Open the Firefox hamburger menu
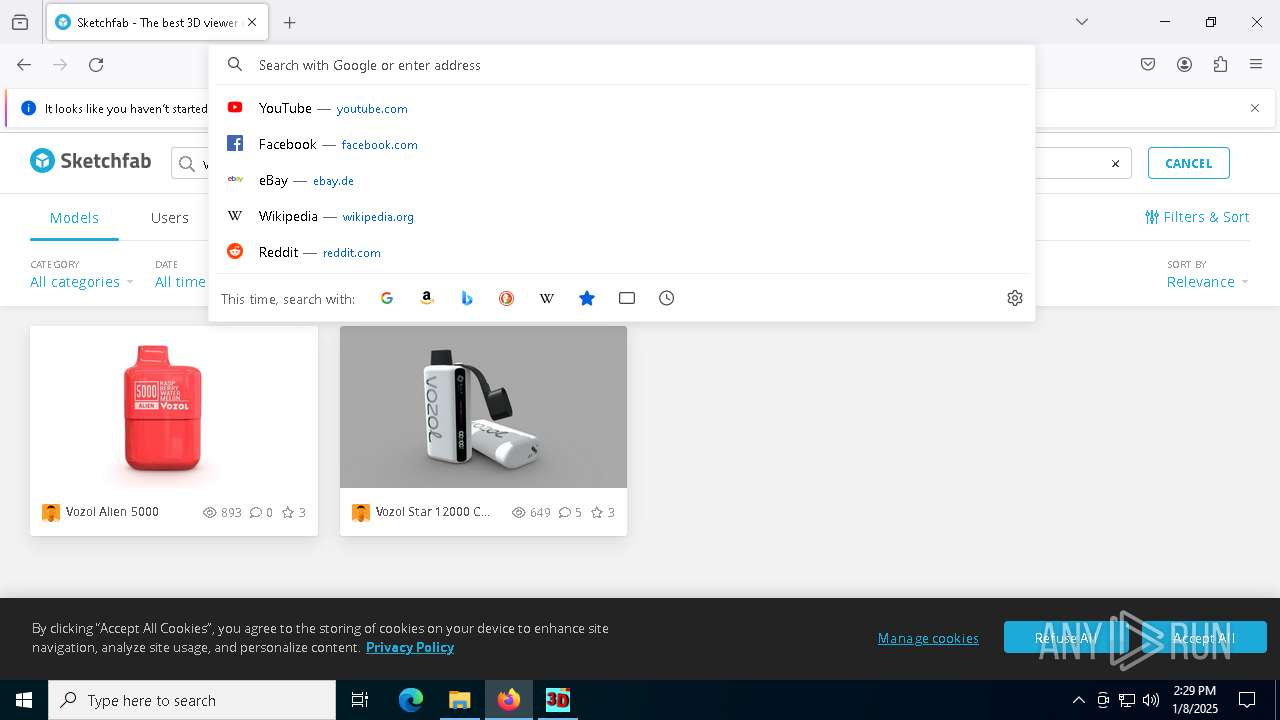This screenshot has width=1280, height=720. click(x=1256, y=65)
